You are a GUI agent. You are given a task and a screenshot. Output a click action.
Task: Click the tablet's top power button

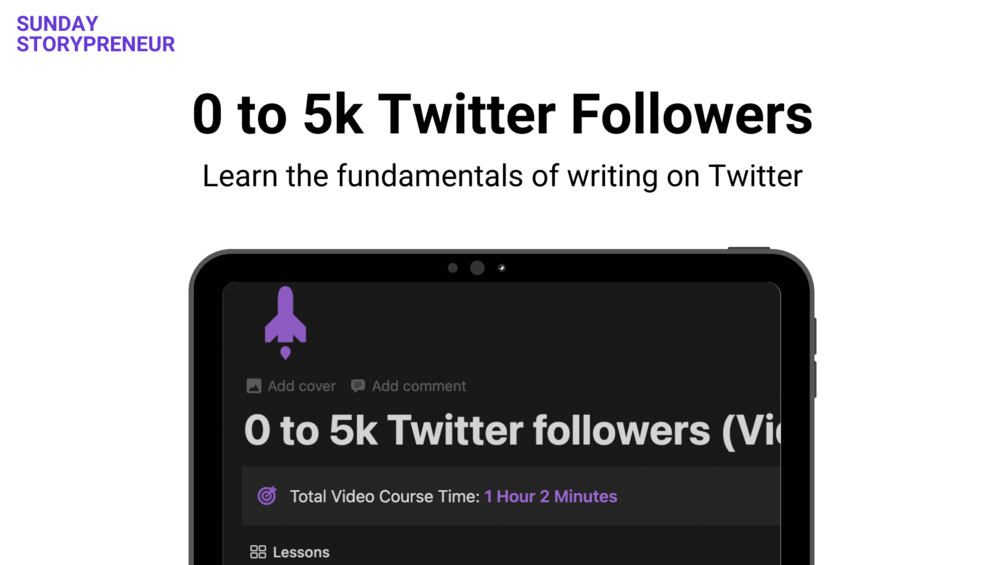point(749,248)
